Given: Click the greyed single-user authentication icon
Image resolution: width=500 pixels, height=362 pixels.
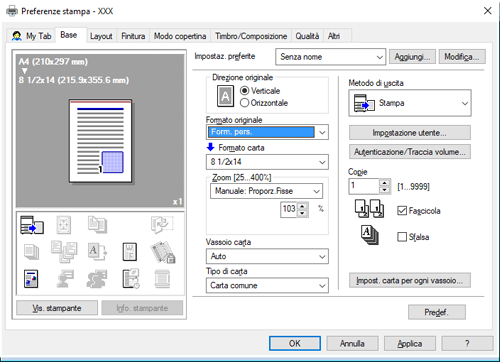Looking at the screenshot, I should click(x=65, y=279).
